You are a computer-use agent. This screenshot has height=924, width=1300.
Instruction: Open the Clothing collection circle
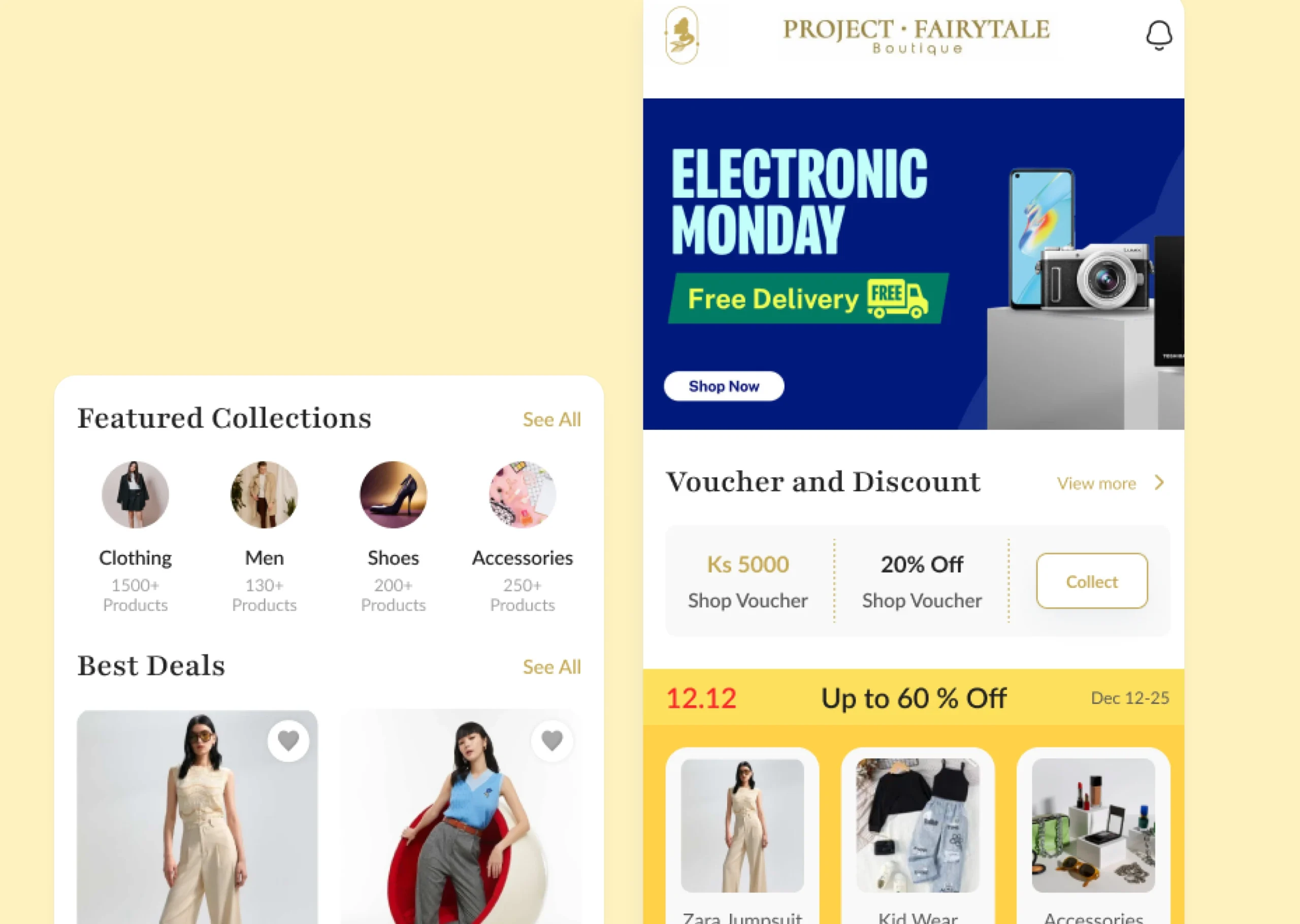[x=136, y=494]
